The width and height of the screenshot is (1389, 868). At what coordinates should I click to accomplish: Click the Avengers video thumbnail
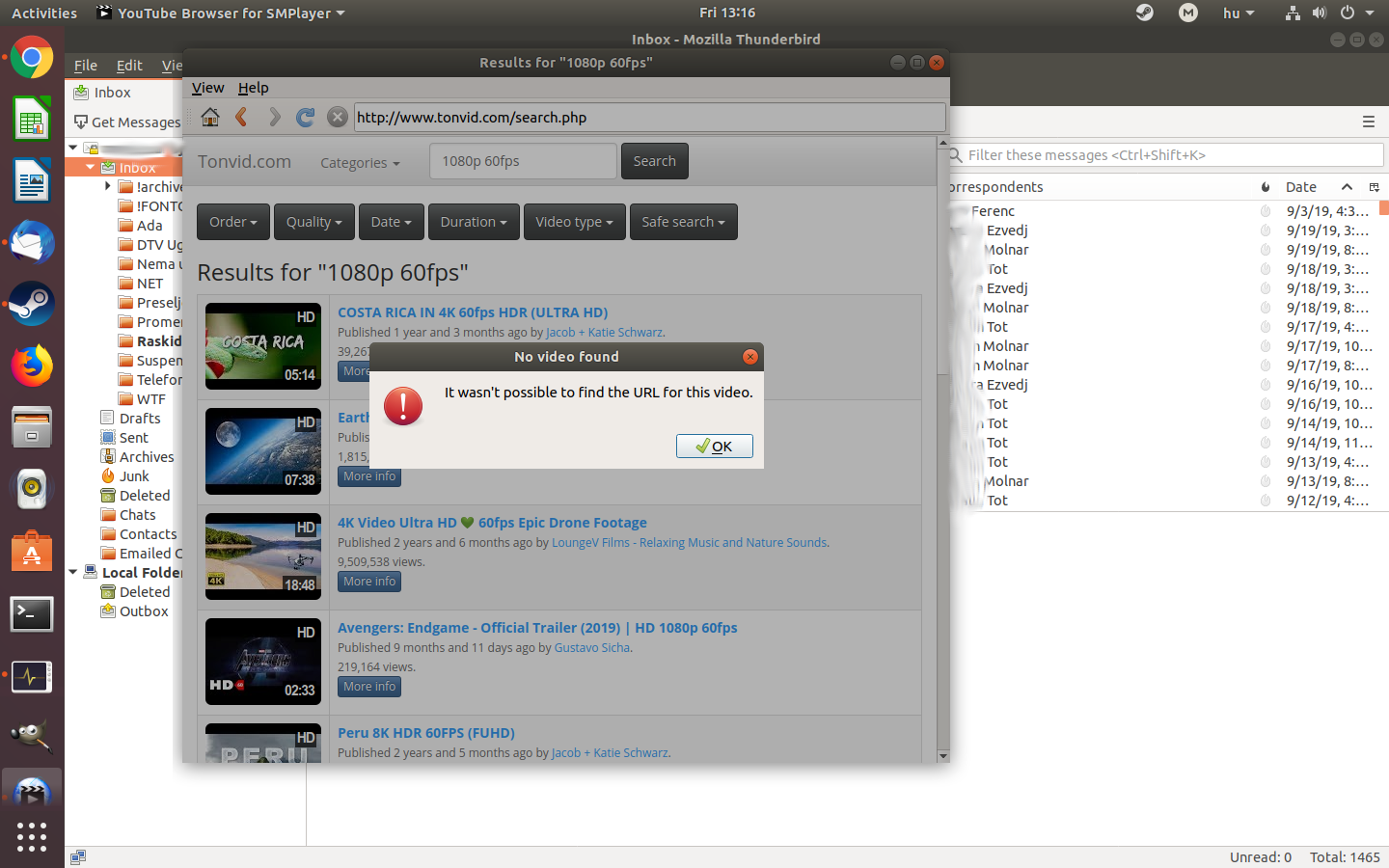263,662
